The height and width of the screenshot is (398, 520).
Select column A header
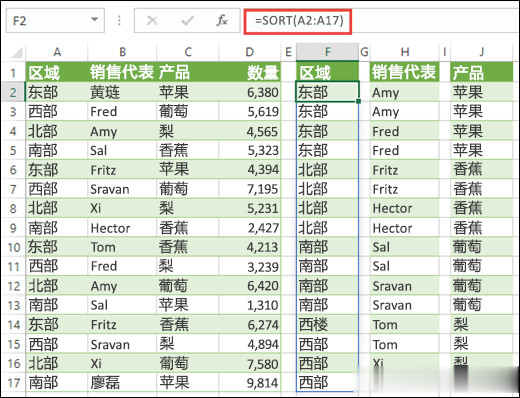click(57, 52)
